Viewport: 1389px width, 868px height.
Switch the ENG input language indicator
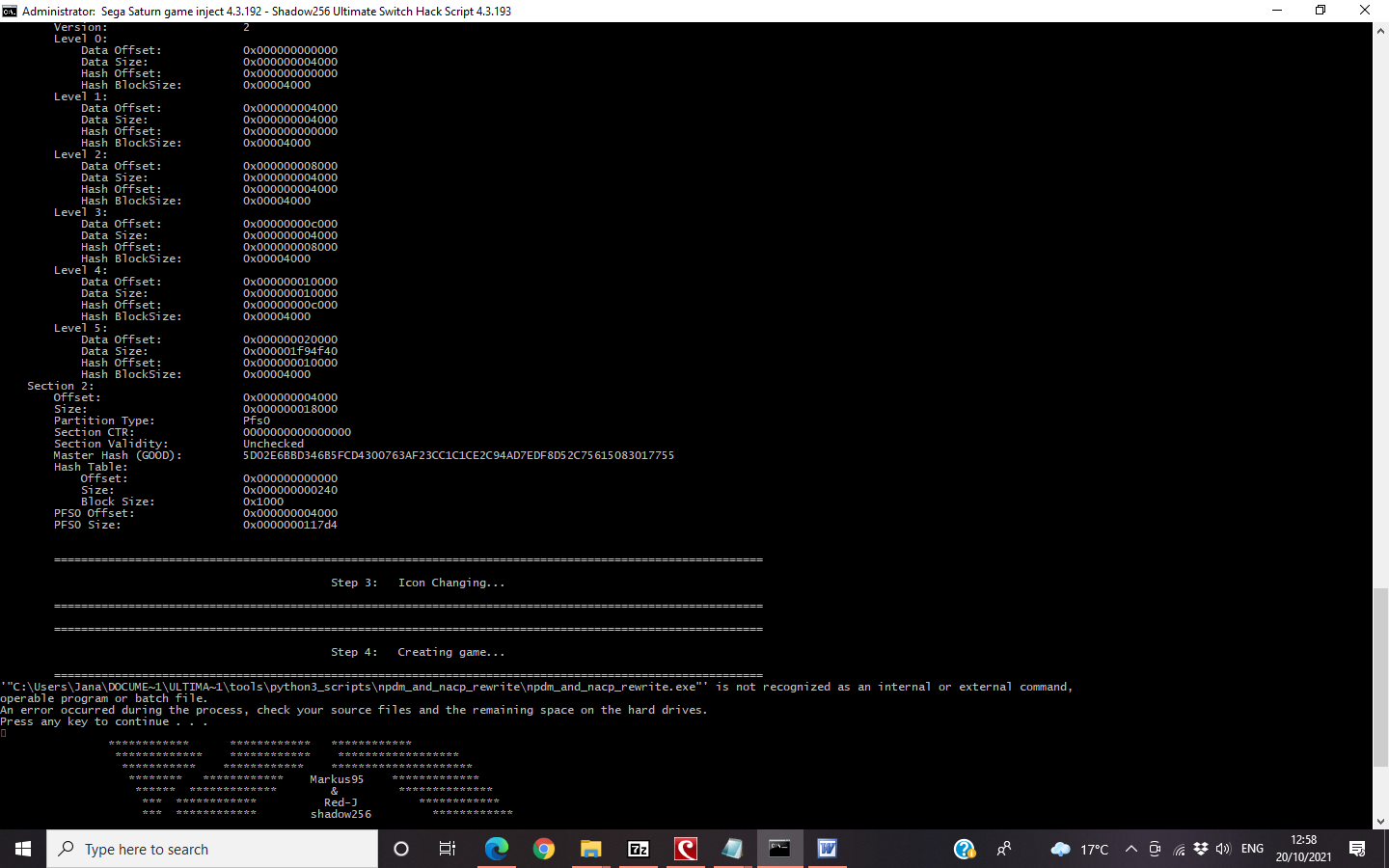point(1252,849)
